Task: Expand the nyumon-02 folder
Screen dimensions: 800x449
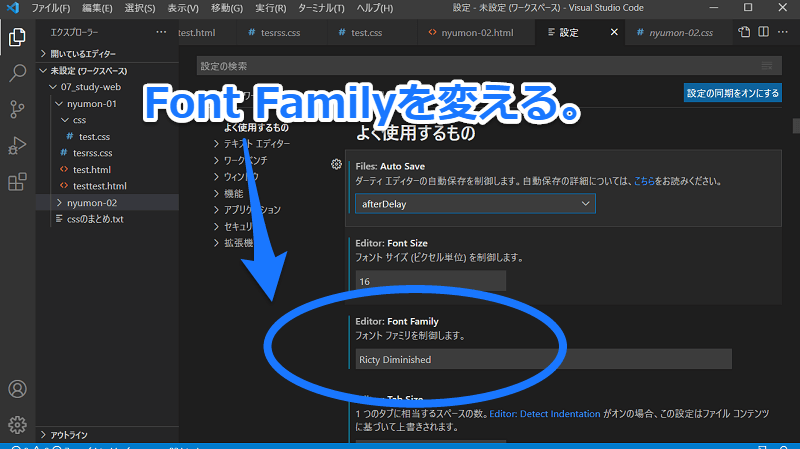Action: click(92, 202)
